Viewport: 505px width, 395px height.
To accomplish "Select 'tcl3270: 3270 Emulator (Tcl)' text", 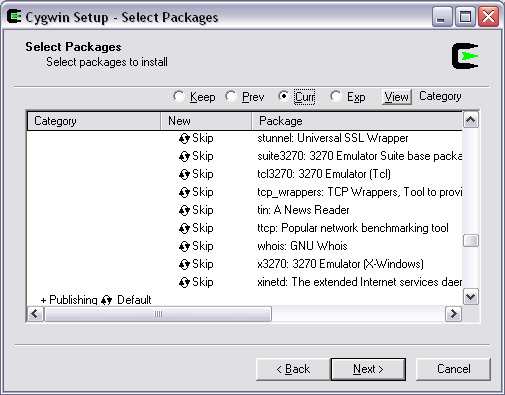I will 324,174.
